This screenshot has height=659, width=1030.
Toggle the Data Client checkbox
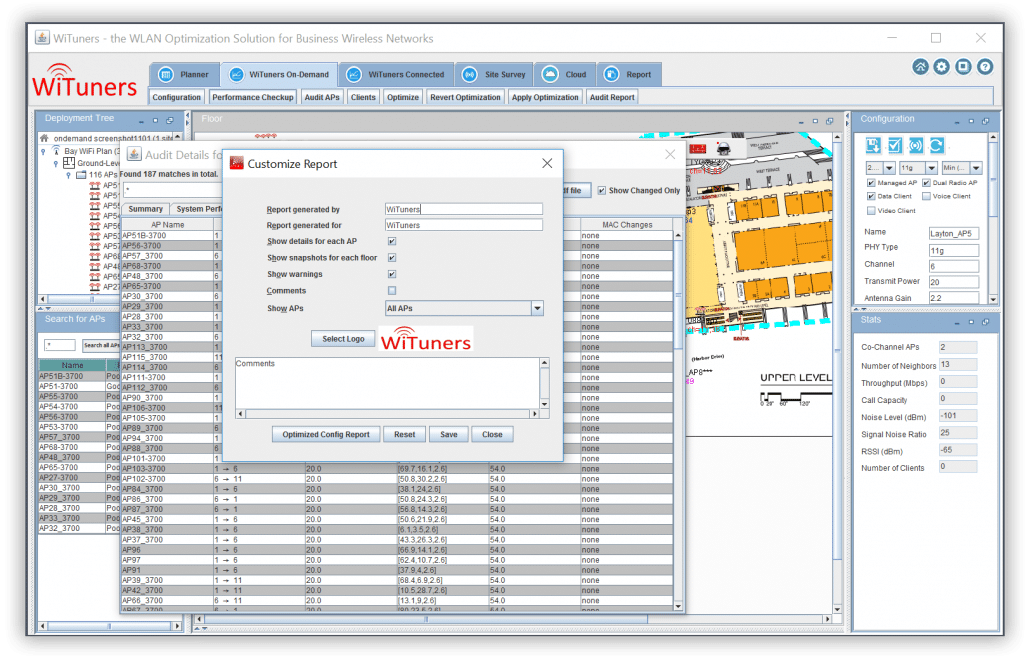point(871,196)
